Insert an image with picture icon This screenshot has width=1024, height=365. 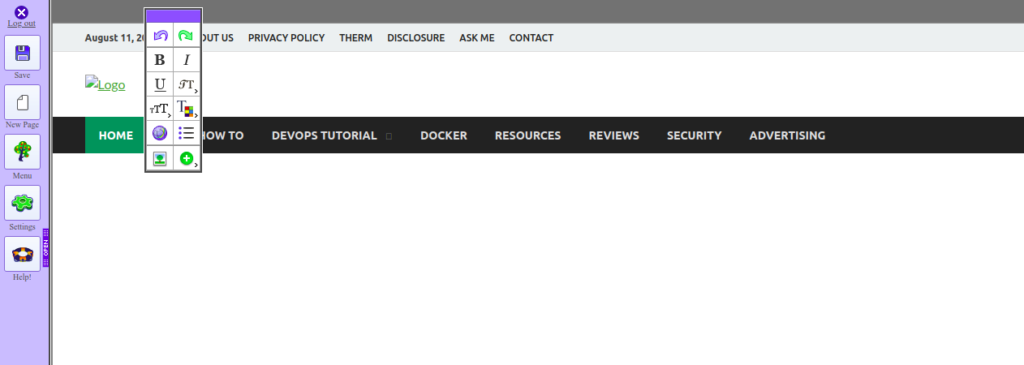[x=160, y=158]
